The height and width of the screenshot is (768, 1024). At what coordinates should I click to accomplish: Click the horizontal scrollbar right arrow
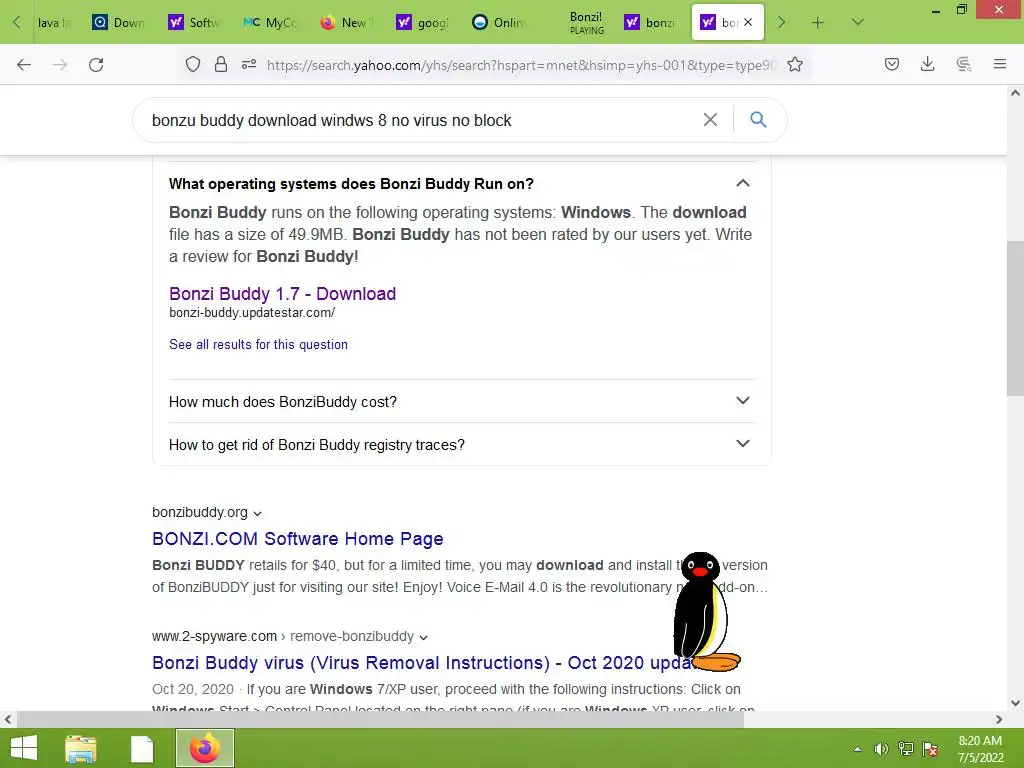click(x=999, y=719)
